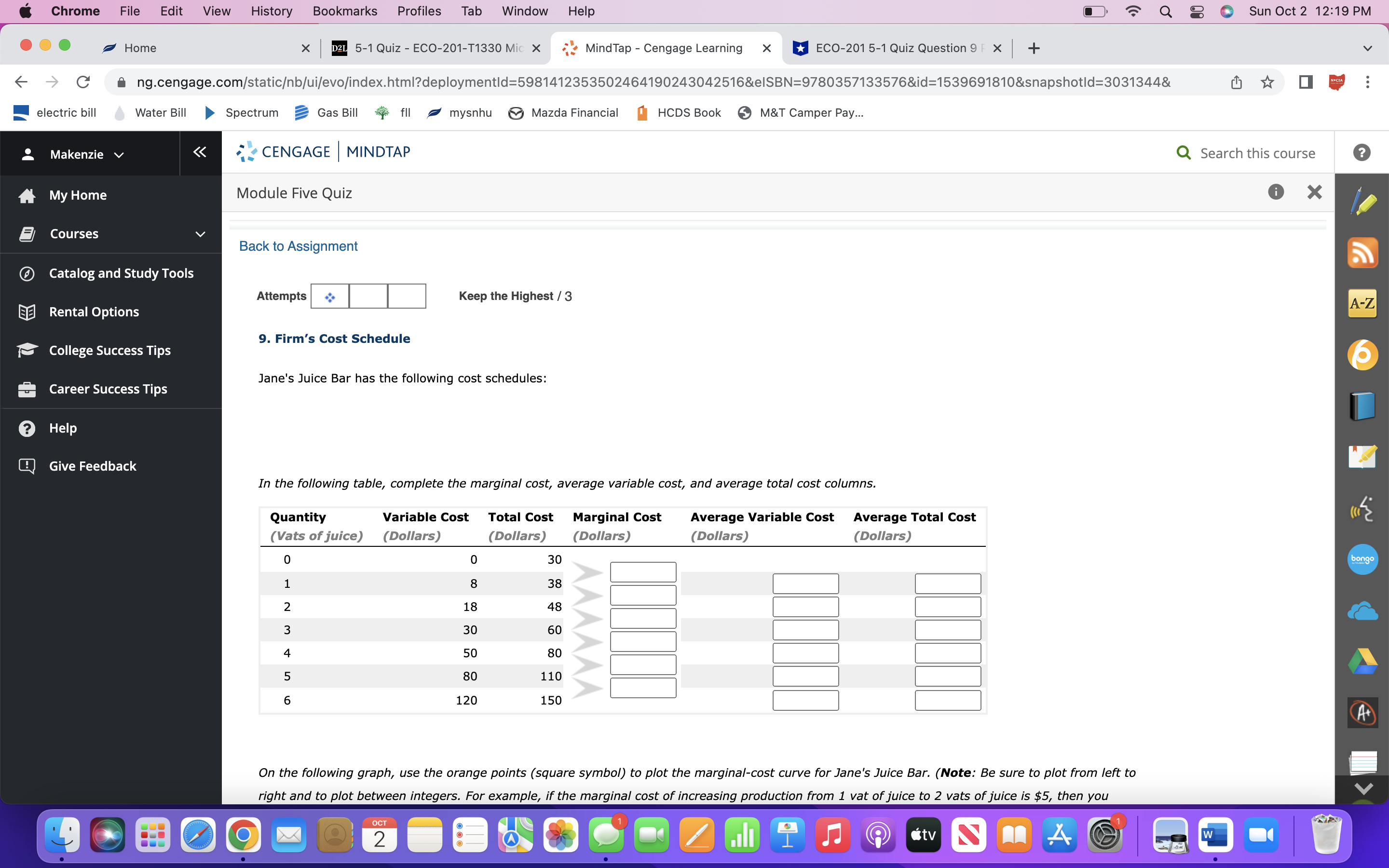Viewport: 1389px width, 868px height.
Task: Activate the ReadSpeaker text-to-speech icon
Action: (1363, 509)
